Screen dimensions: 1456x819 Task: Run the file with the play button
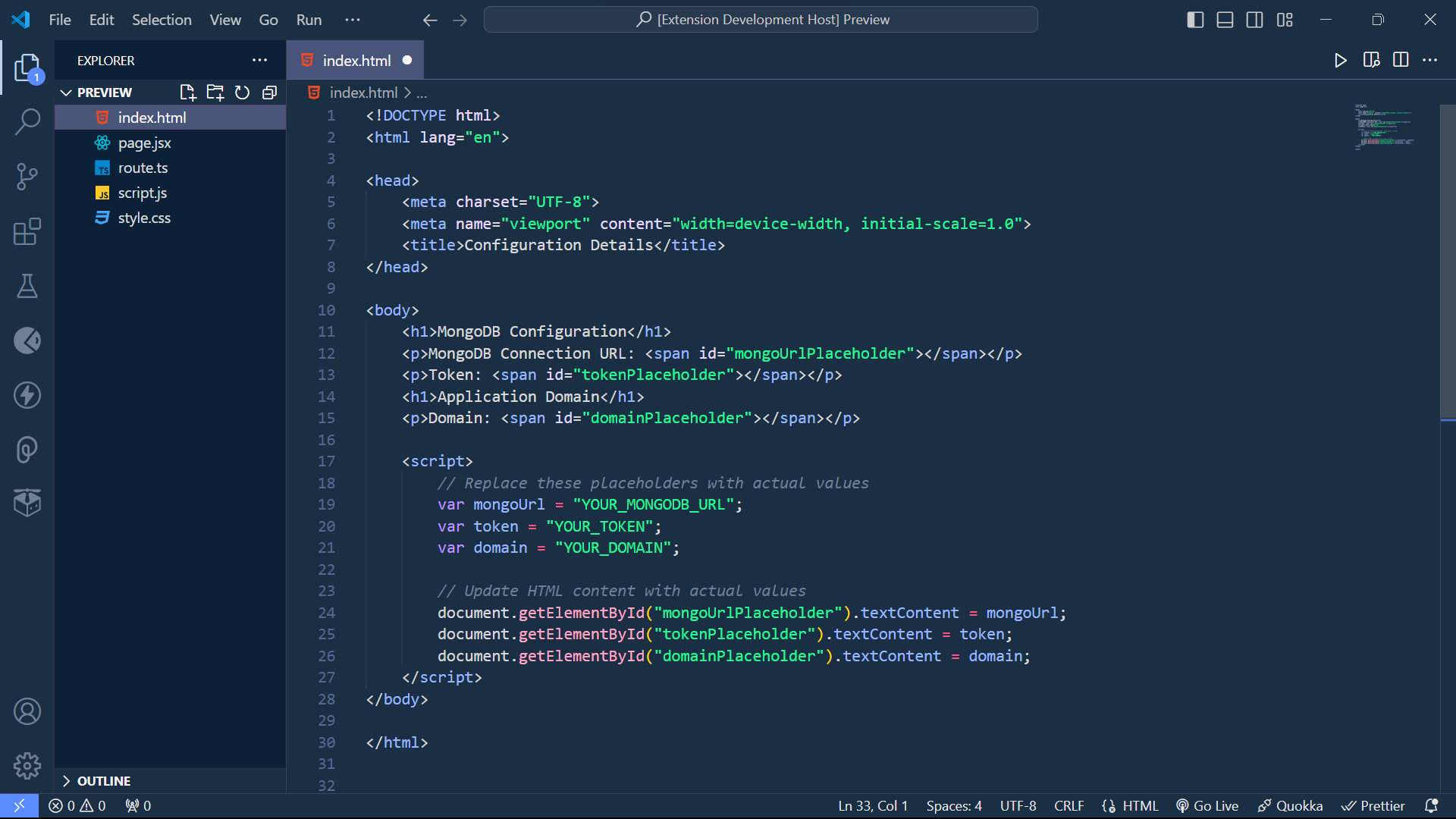point(1341,61)
